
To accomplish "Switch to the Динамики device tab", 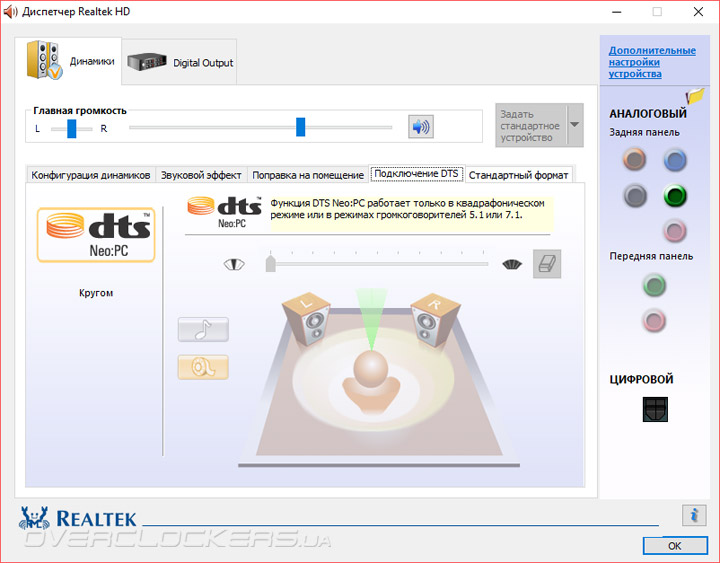I will [68, 61].
